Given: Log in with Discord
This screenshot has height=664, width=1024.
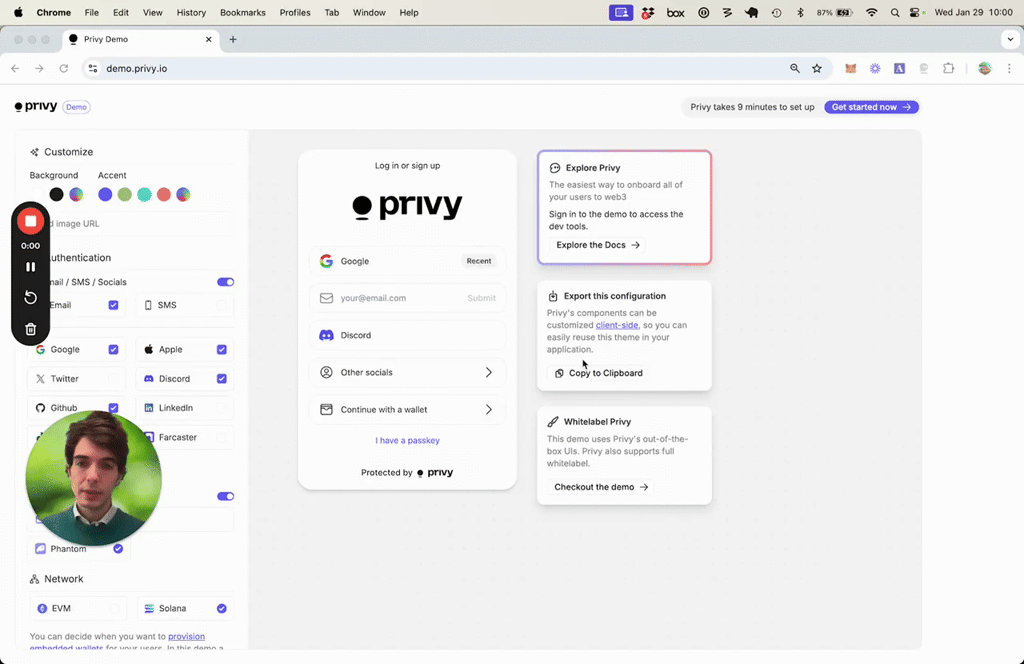Looking at the screenshot, I should [408, 335].
